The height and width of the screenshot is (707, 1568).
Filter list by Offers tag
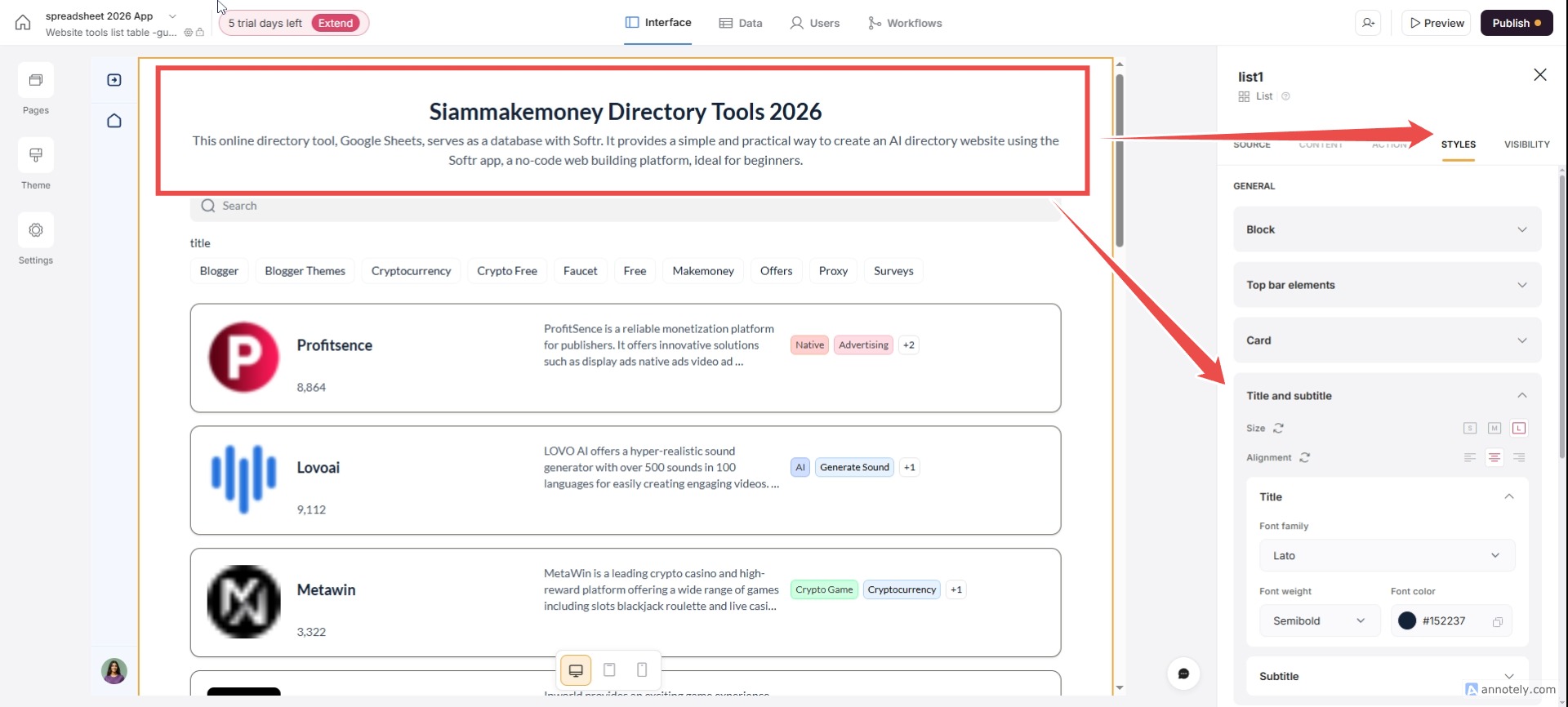click(776, 271)
